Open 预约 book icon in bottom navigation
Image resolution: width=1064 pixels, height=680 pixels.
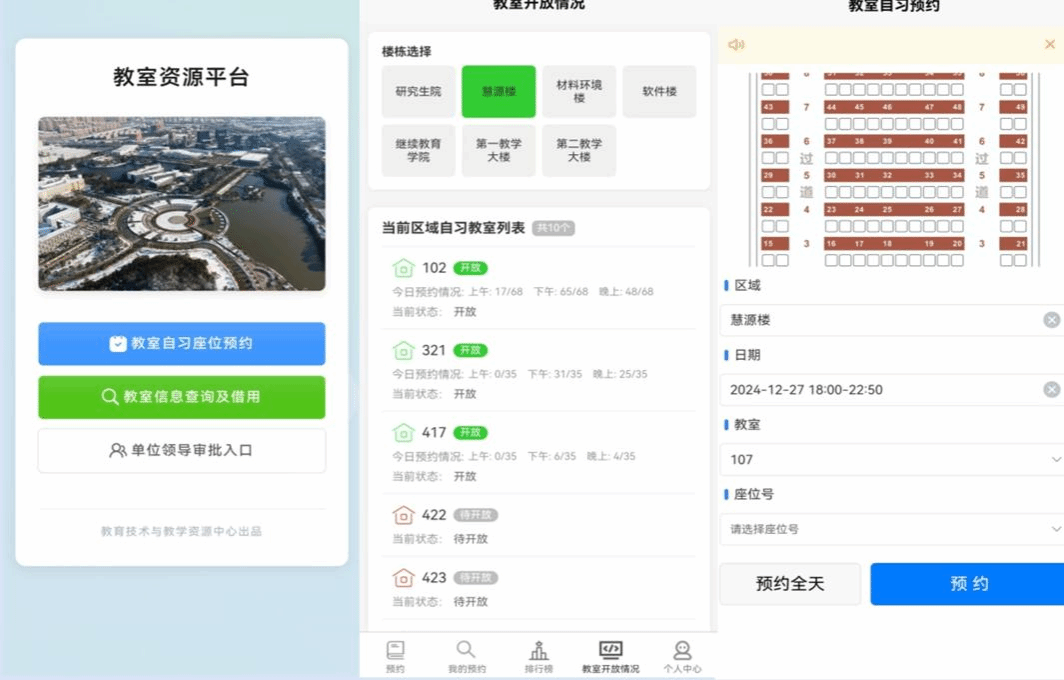click(395, 651)
